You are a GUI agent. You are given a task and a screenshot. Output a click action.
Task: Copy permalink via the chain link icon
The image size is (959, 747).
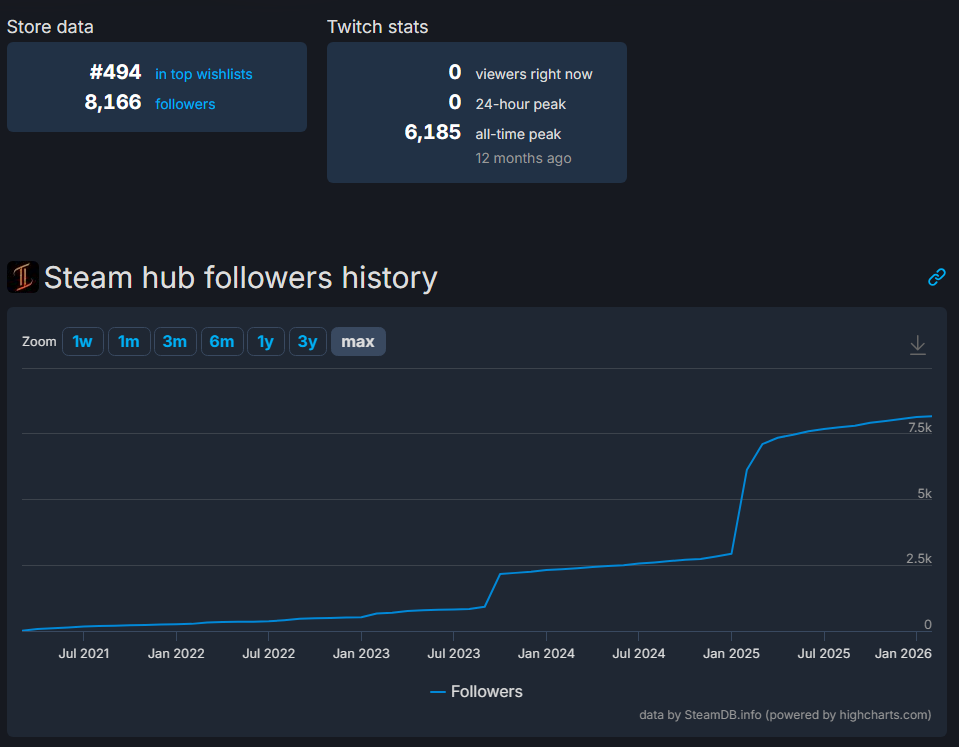coord(936,277)
